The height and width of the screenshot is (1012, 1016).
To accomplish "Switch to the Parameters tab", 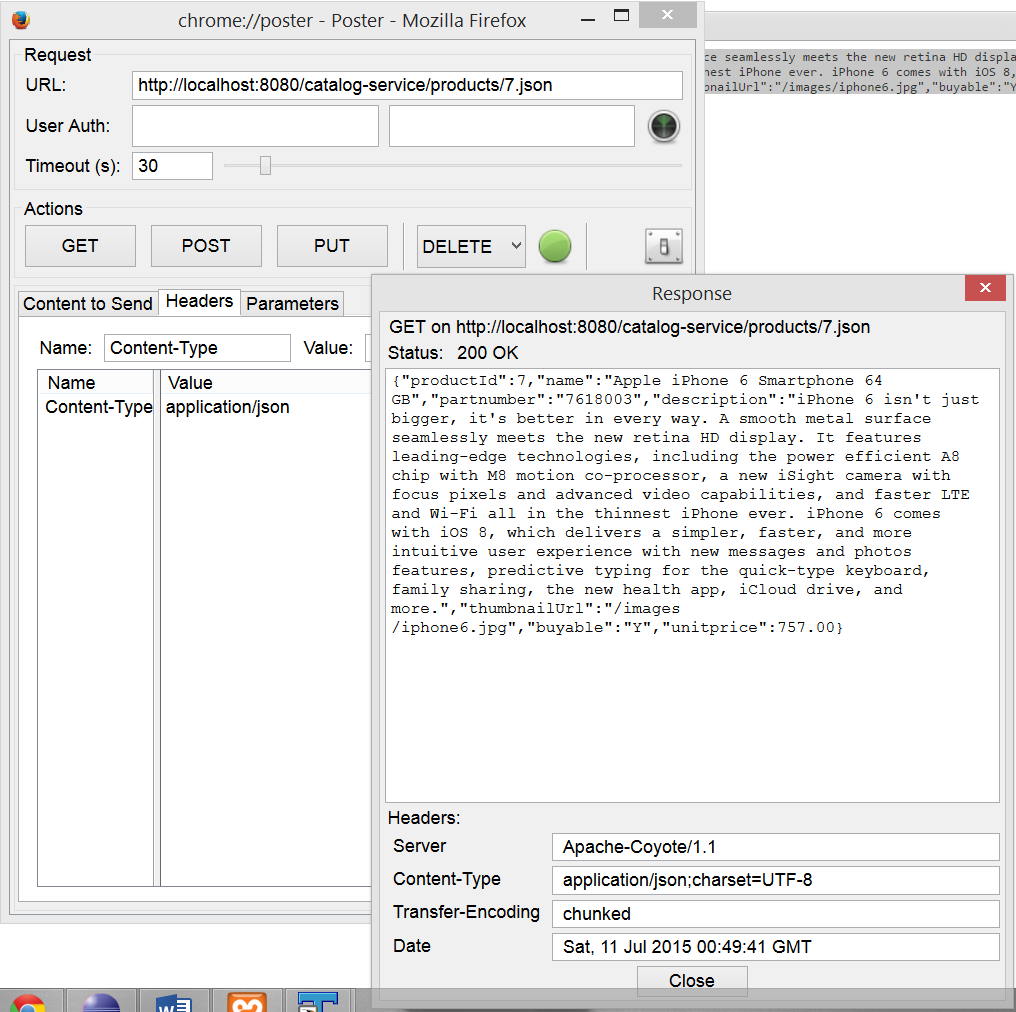I will coord(292,303).
